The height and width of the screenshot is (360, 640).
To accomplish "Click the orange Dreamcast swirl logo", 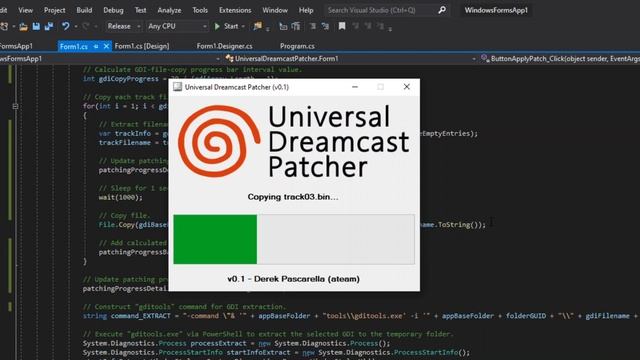I will click(x=219, y=141).
